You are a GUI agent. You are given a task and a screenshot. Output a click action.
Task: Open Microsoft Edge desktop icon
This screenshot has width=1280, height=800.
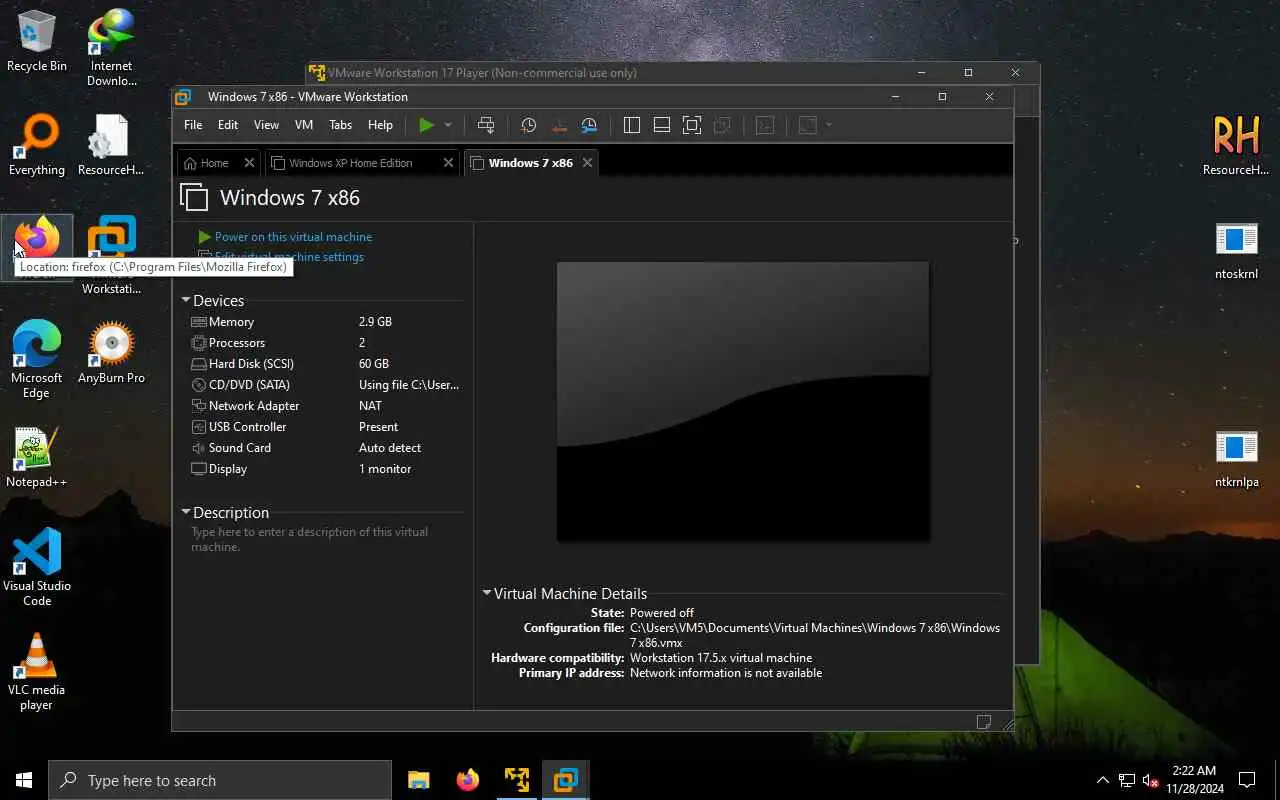click(x=37, y=360)
